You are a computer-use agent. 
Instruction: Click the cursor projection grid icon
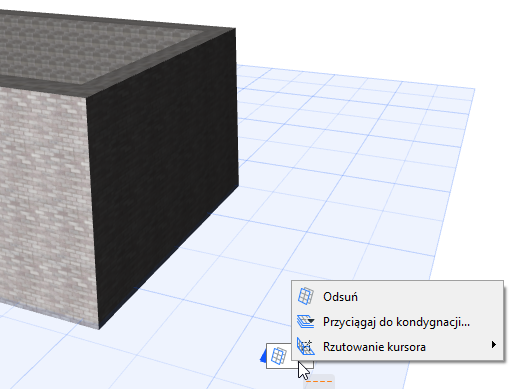(x=306, y=346)
